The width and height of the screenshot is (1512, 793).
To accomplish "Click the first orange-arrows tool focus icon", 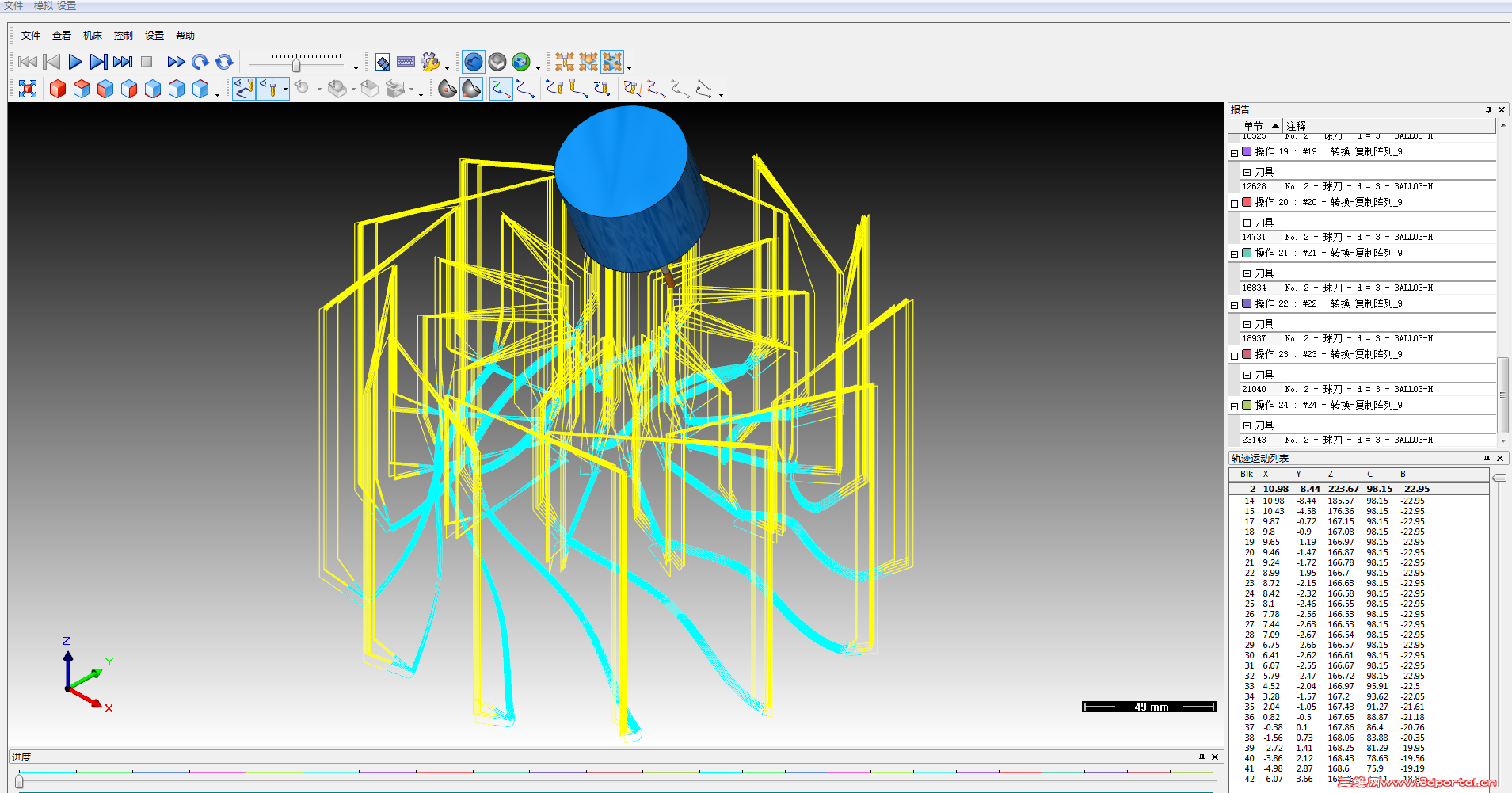I will click(565, 62).
